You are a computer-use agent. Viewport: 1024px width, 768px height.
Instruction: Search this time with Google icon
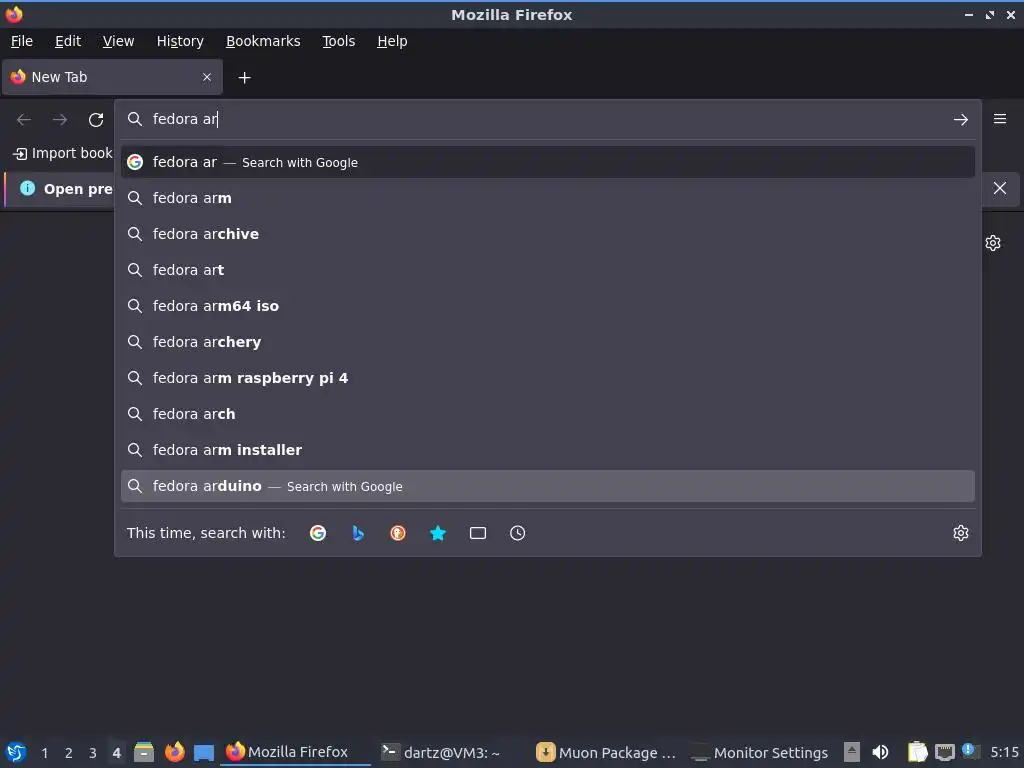pyautogui.click(x=318, y=533)
